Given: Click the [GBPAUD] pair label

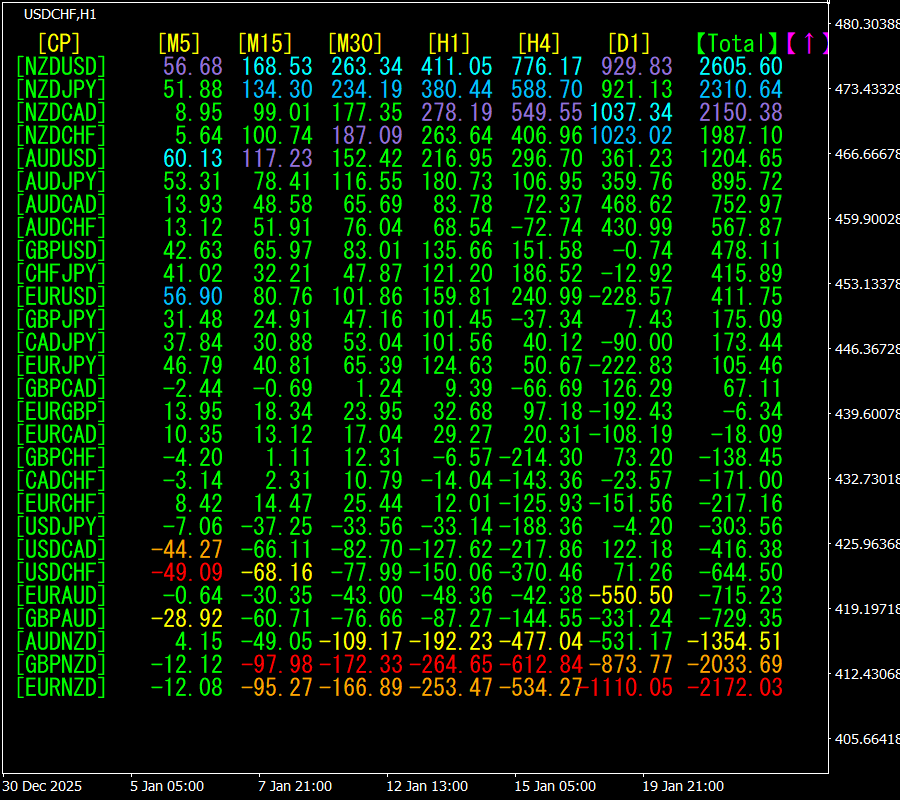Looking at the screenshot, I should coord(61,618).
